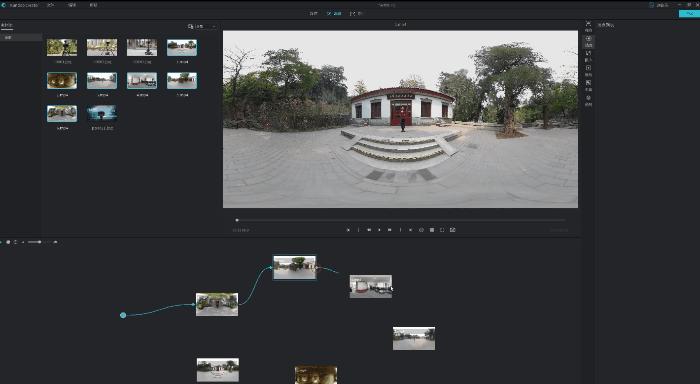
Task: Open the media filter dropdown above thumbnails
Action: [x=206, y=27]
